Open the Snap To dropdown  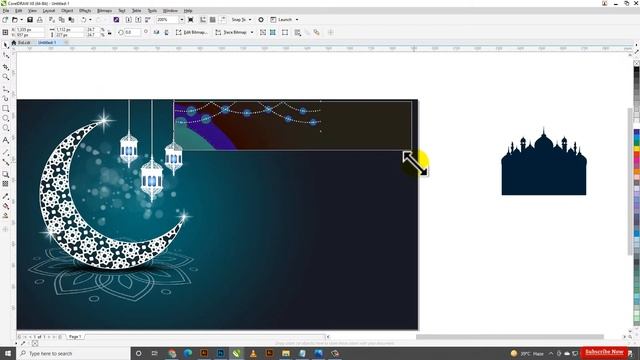(241, 20)
